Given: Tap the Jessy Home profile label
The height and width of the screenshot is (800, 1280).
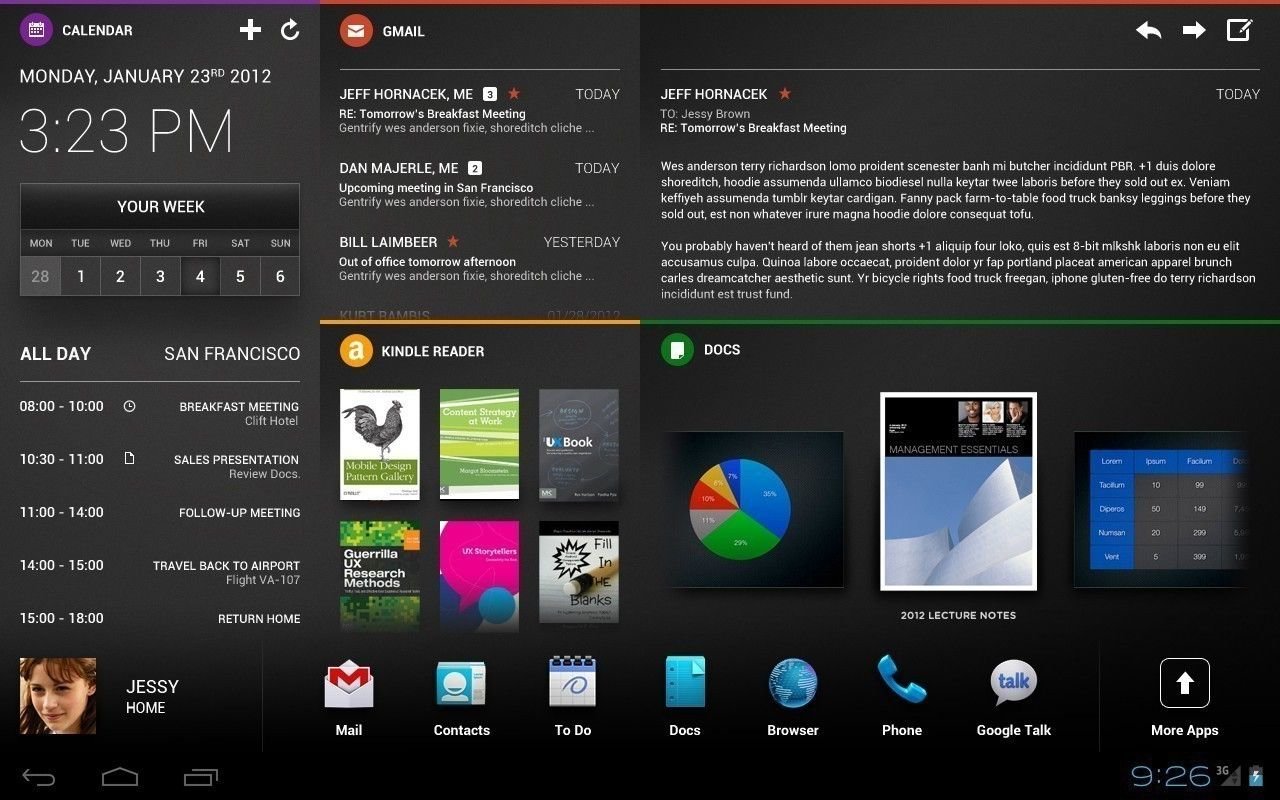Looking at the screenshot, I should pos(152,696).
